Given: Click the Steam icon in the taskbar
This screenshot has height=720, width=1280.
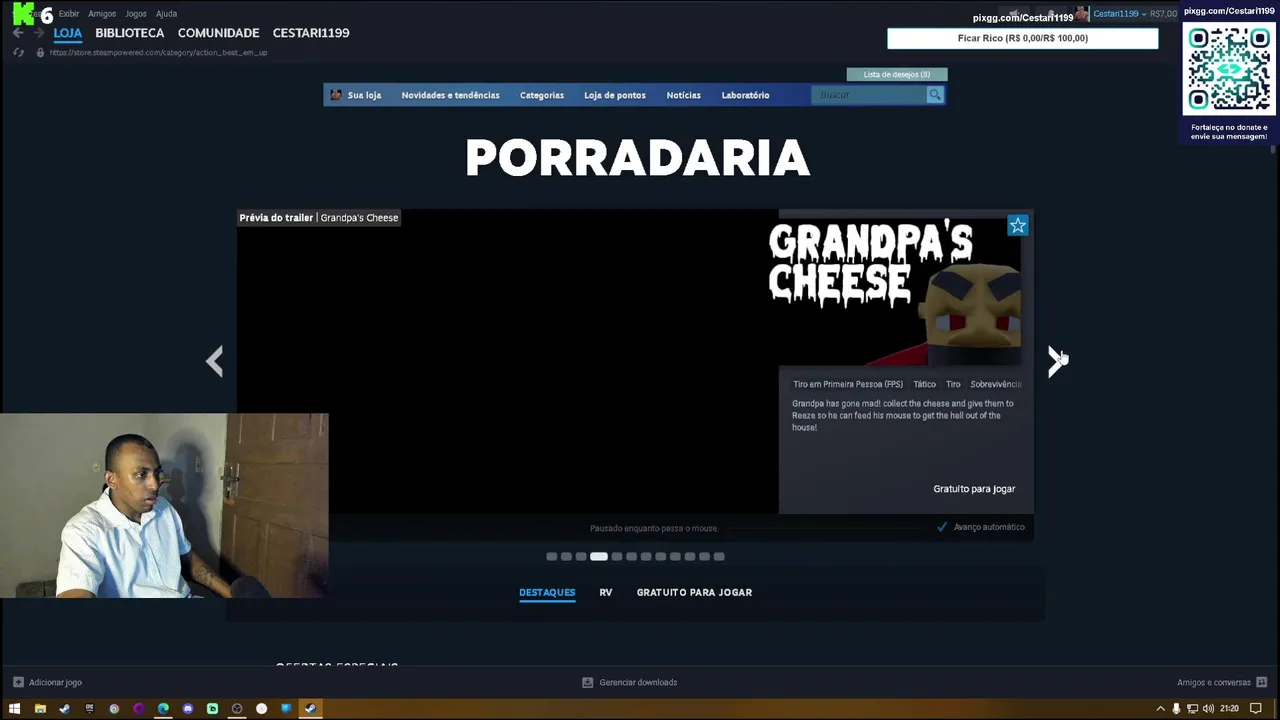Looking at the screenshot, I should click(310, 709).
